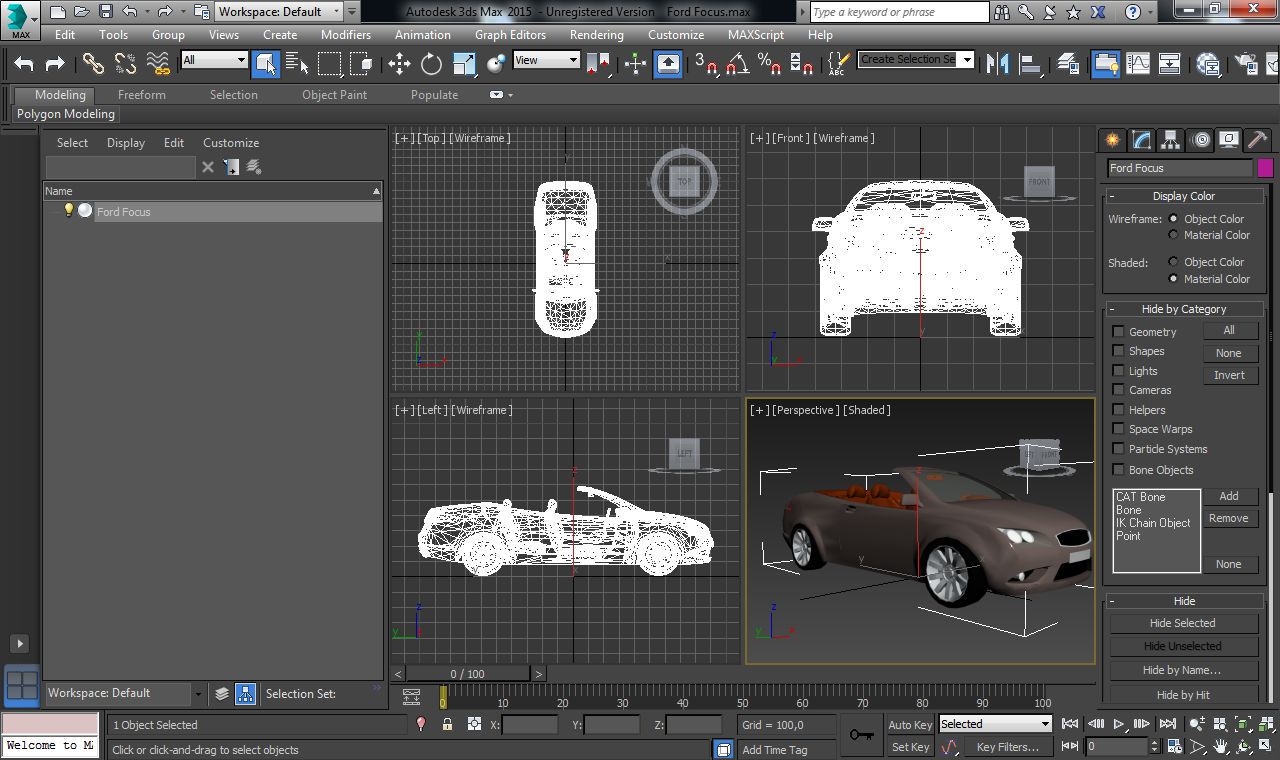The width and height of the screenshot is (1280, 760).
Task: Open the All selection filter dropdown
Action: [213, 60]
